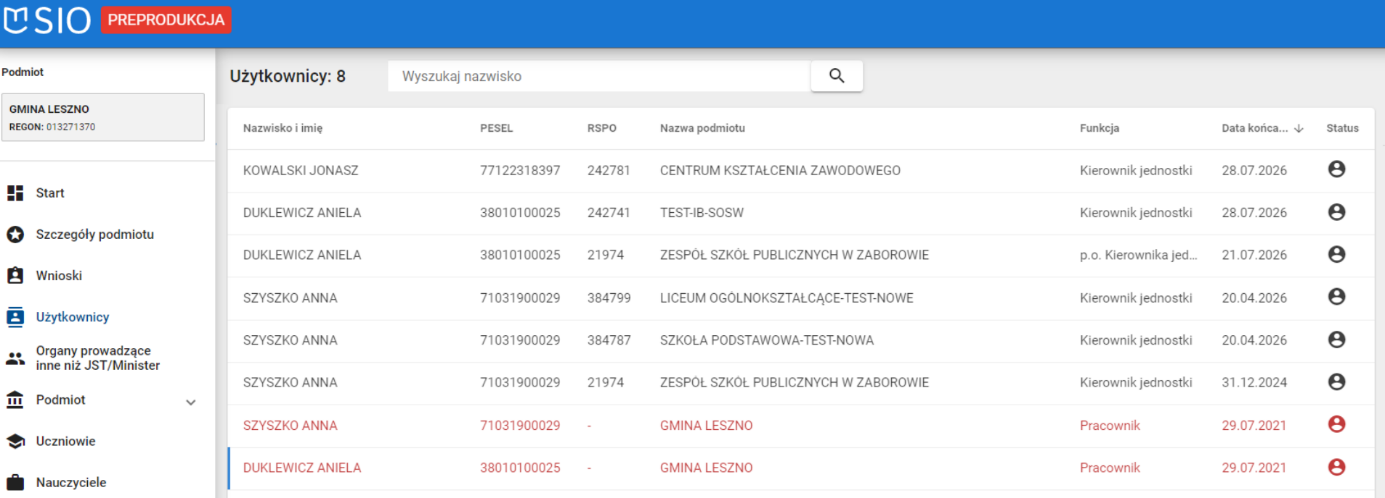Click status icon for Kowalski Jonasz row
The width and height of the screenshot is (1385, 498).
(1336, 170)
